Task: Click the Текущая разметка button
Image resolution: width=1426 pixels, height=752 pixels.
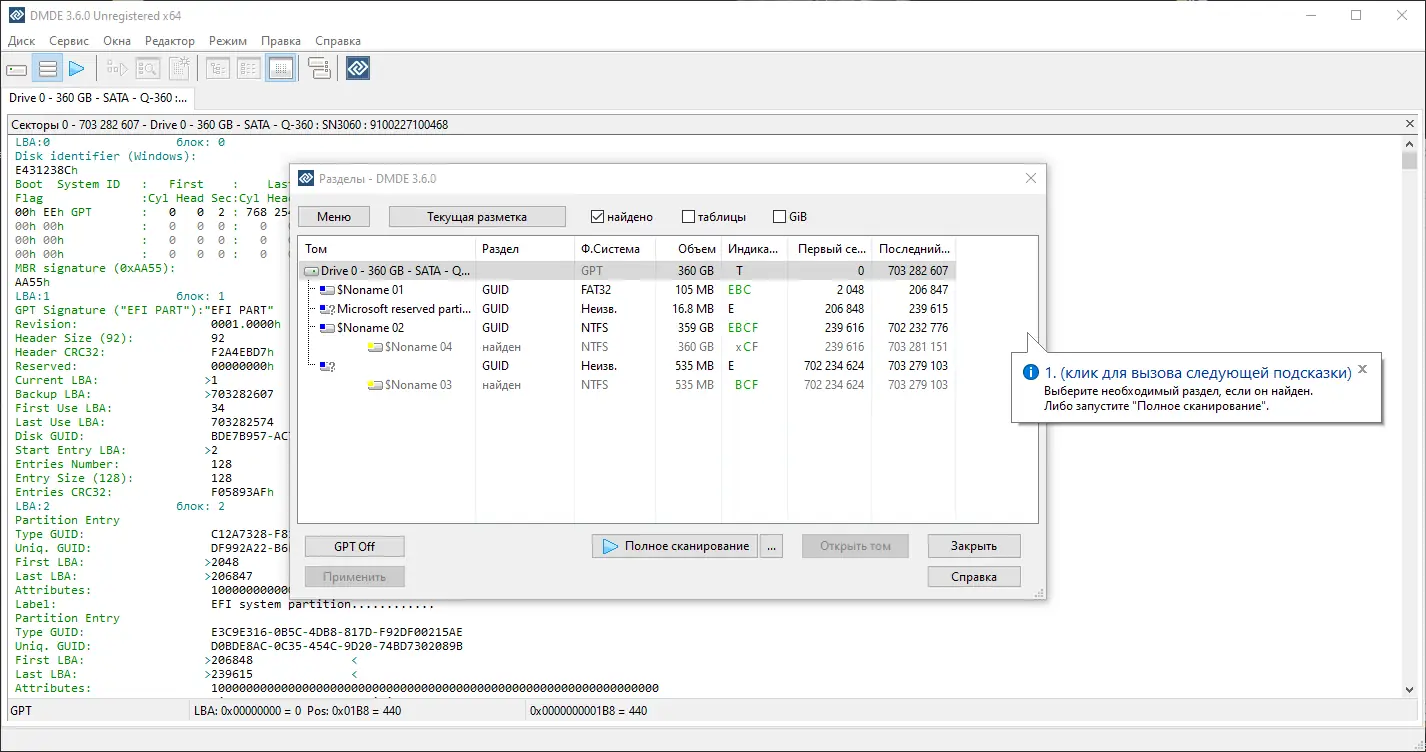Action: click(x=477, y=217)
